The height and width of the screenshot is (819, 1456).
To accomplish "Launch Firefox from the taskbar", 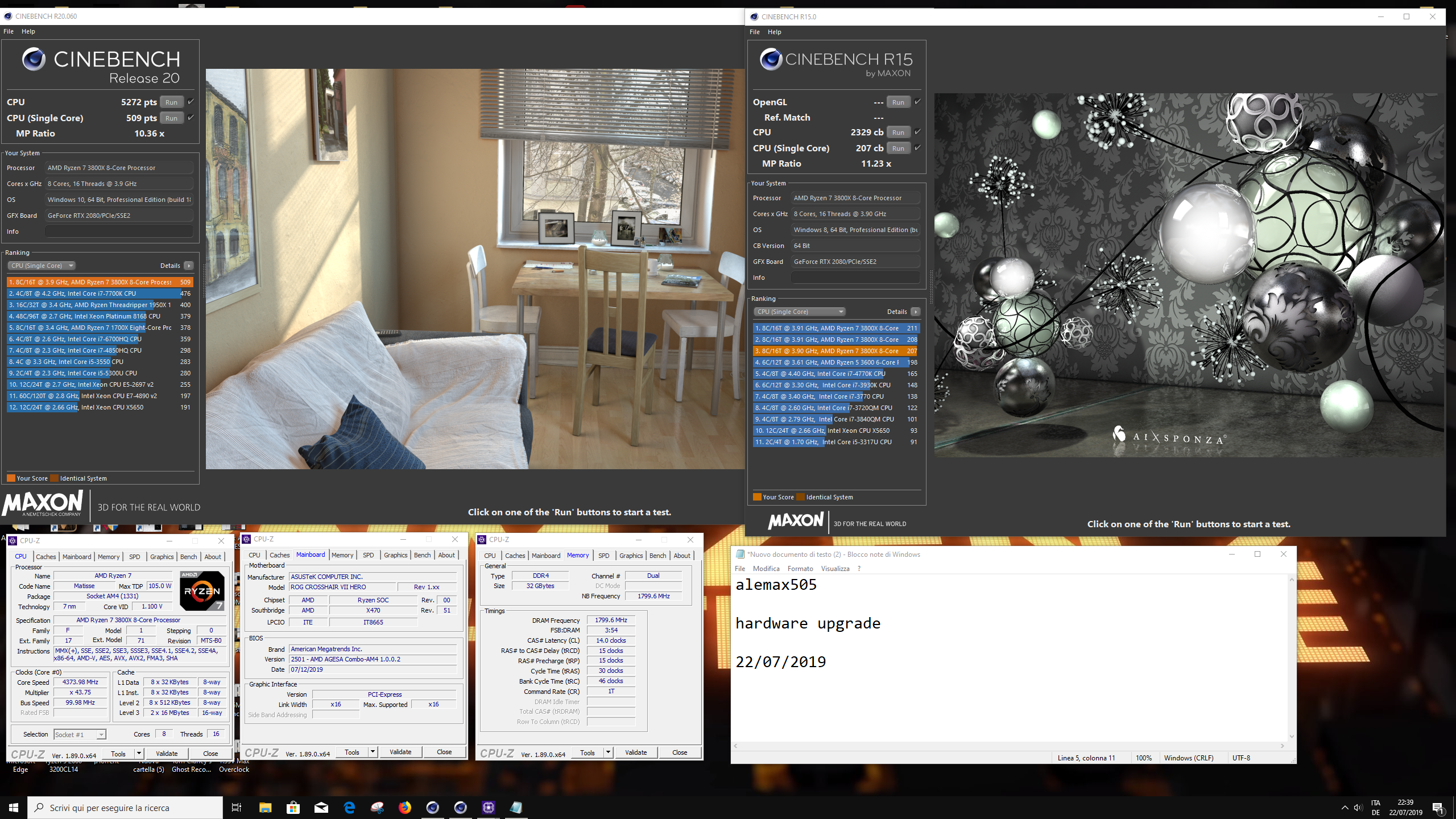I will (405, 808).
